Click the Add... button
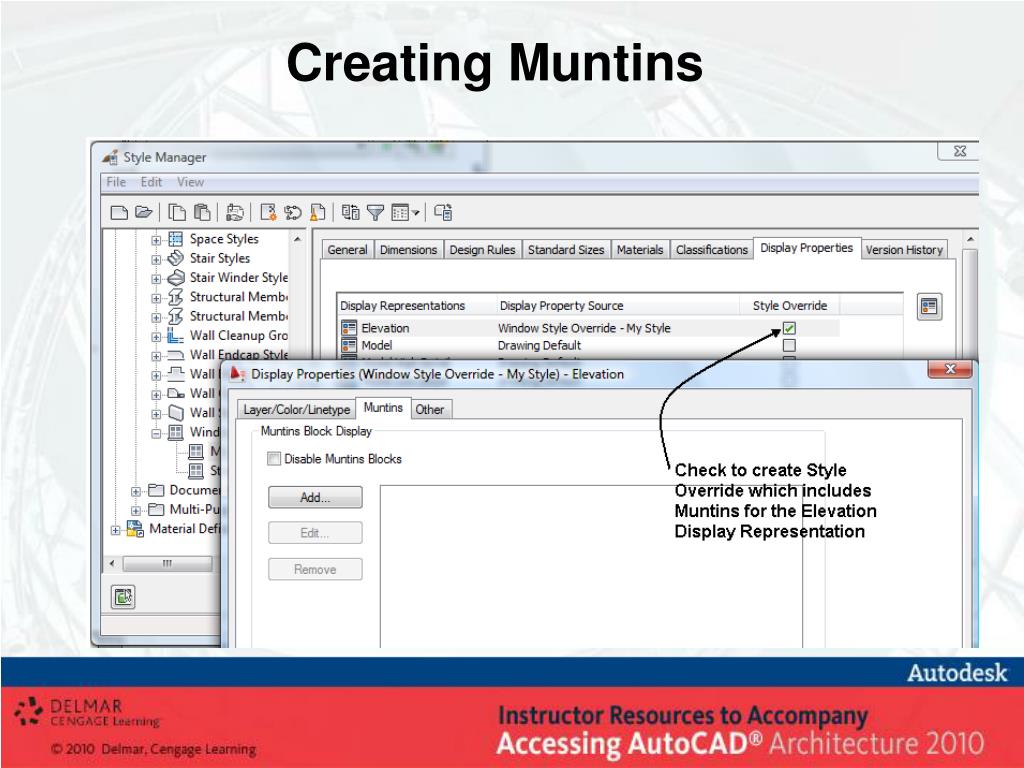Screen dimensions: 1024x768 [315, 497]
